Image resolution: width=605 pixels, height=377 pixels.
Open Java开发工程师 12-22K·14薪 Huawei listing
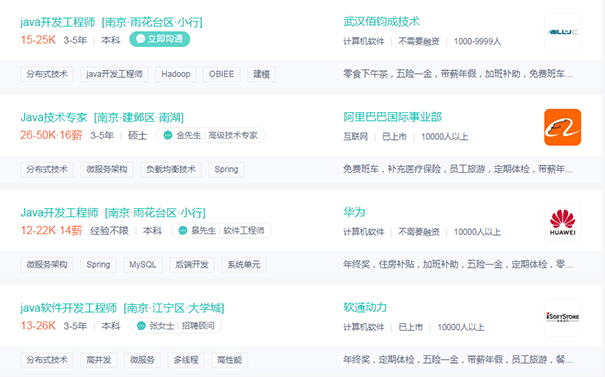[x=113, y=213]
